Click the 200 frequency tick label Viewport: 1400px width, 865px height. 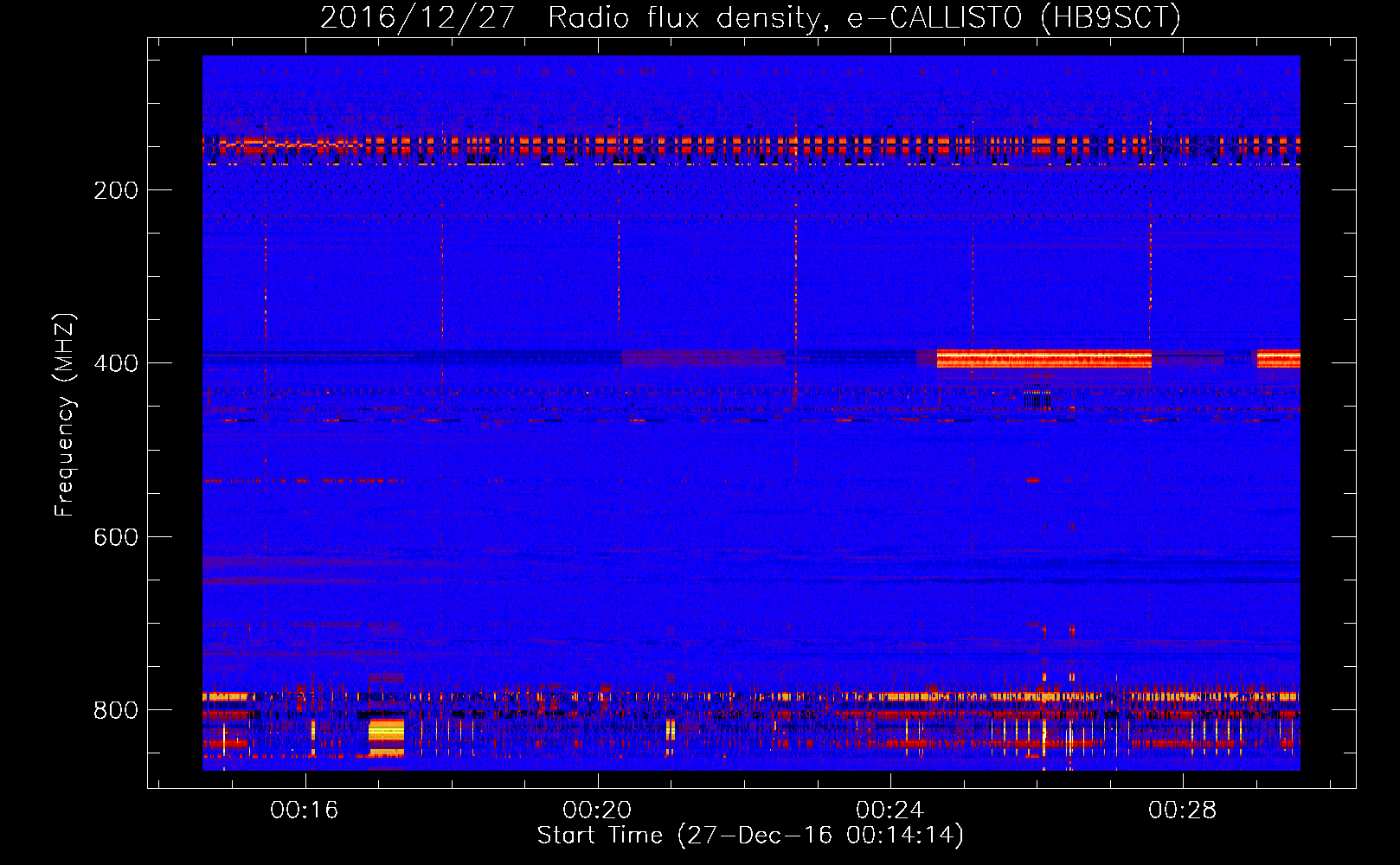pyautogui.click(x=116, y=190)
